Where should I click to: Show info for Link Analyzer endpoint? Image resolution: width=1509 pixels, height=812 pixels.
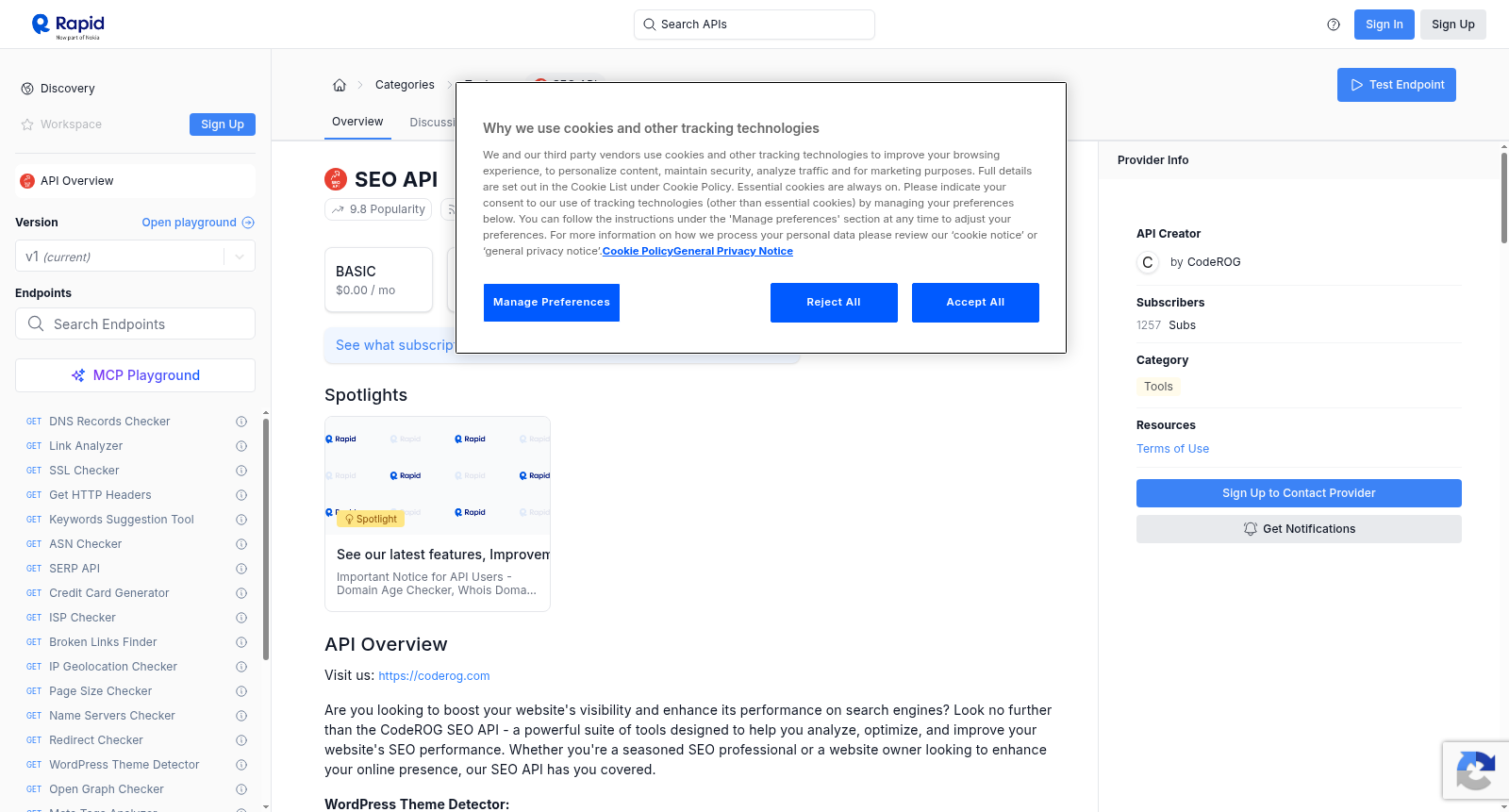coord(241,446)
